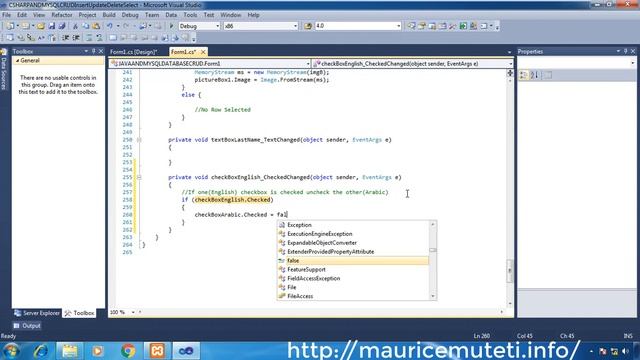Save the current file with the floppy icon
This screenshot has height=360, width=640.
point(52,26)
